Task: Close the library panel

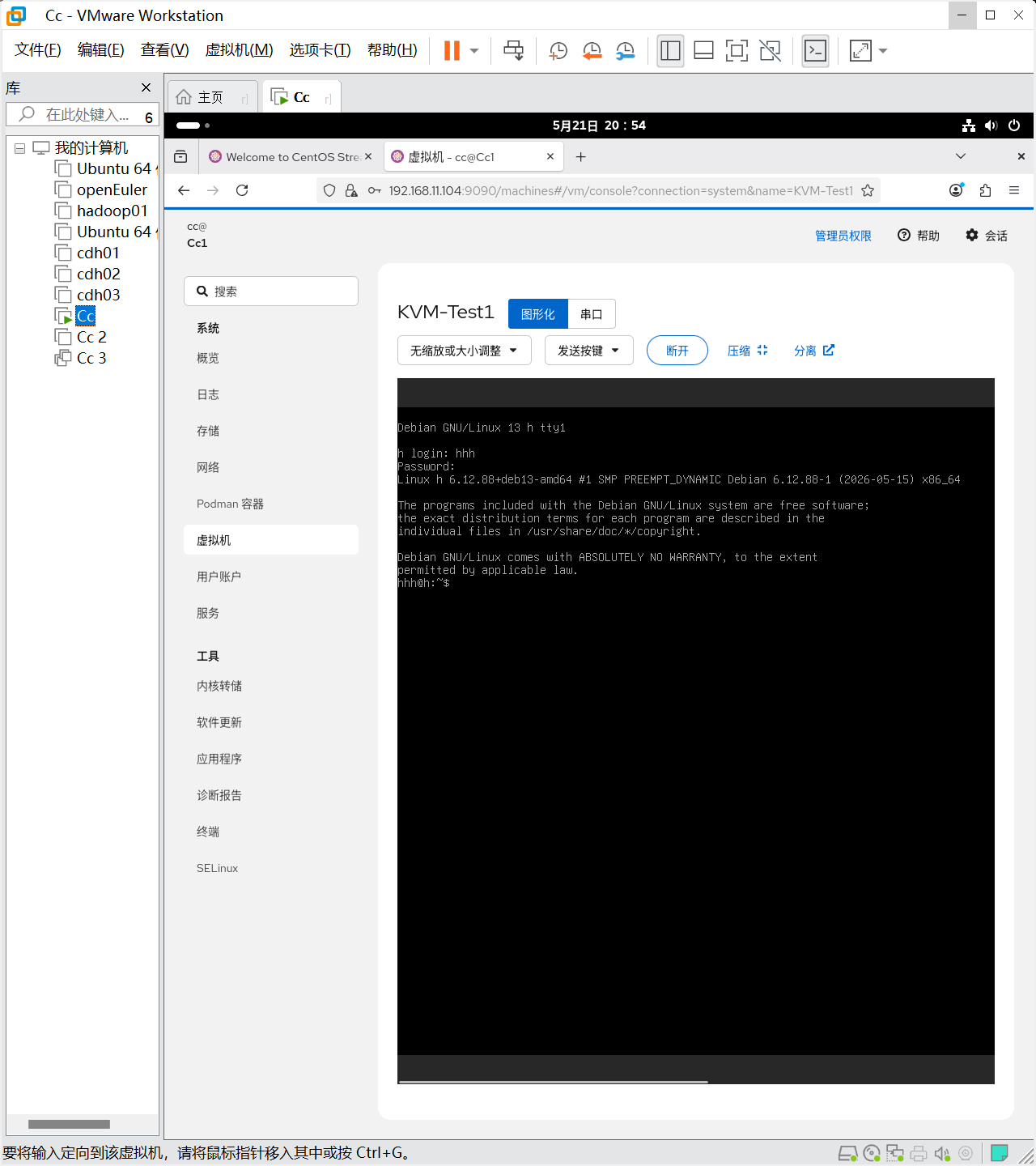Action: coord(146,87)
